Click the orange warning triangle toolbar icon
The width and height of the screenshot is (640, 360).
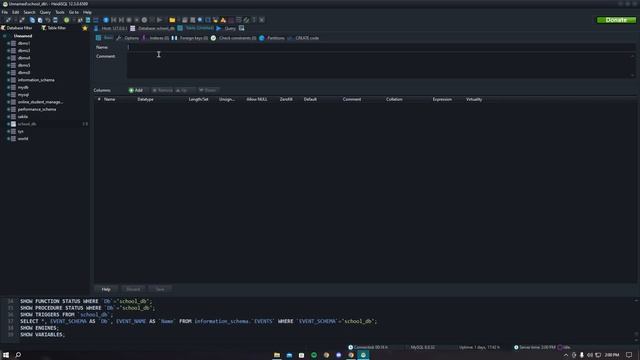coord(223,20)
